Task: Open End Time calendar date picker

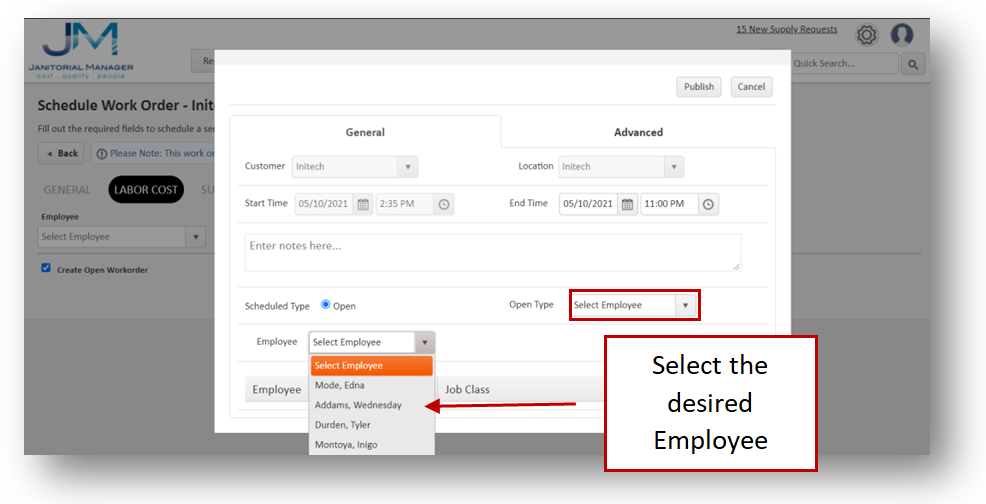Action: tap(627, 204)
